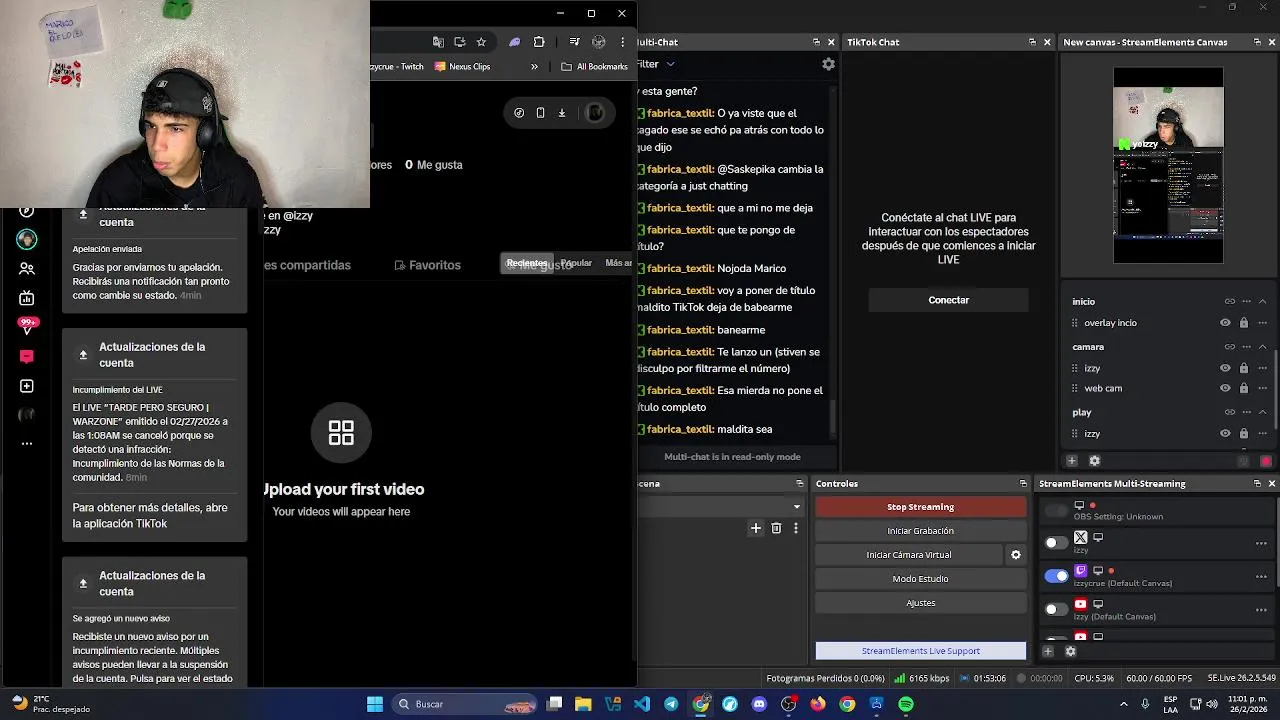Collapse the play scene group
Viewport: 1280px width, 720px height.
pos(1263,412)
